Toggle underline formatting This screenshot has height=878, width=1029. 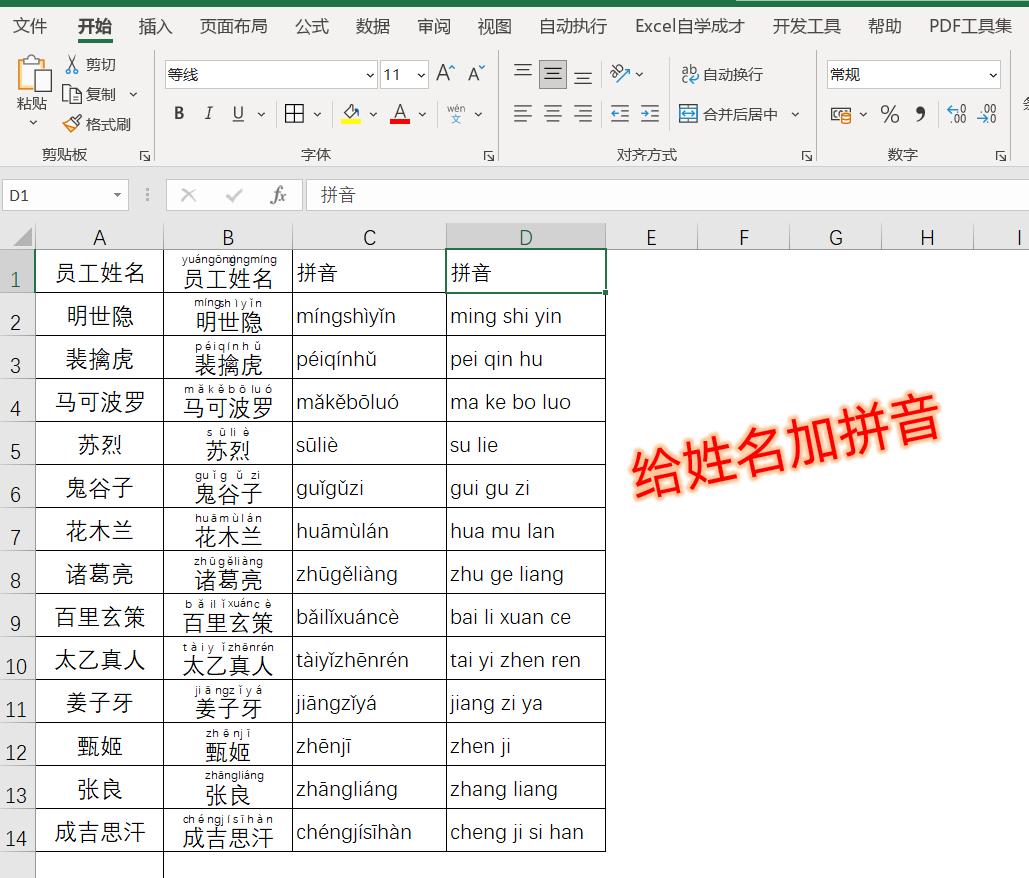click(235, 113)
